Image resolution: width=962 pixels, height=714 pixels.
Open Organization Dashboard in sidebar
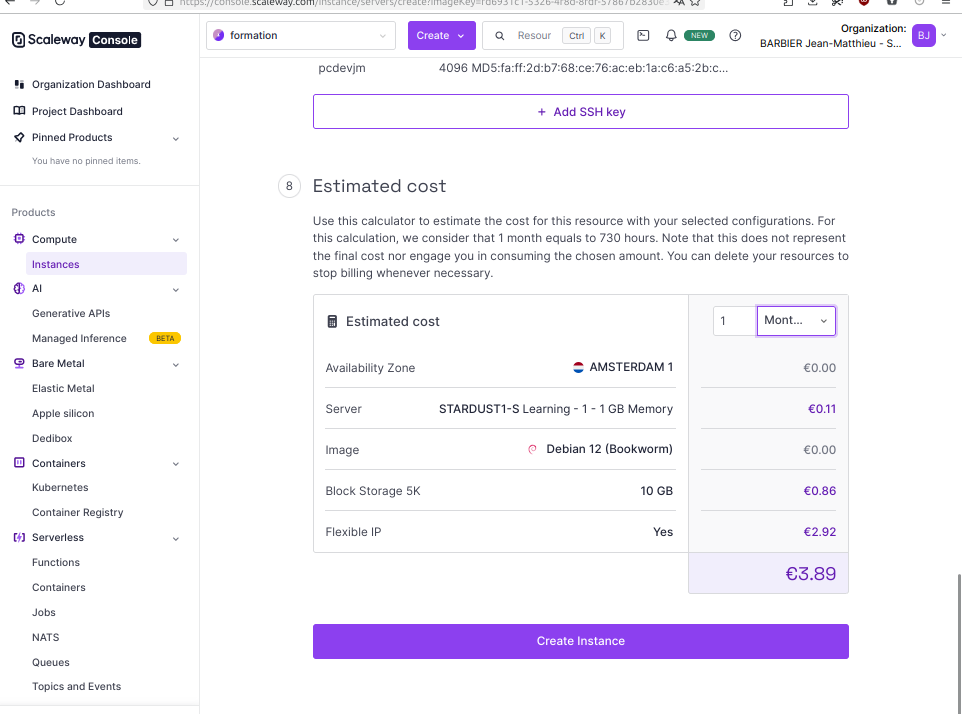click(x=91, y=84)
